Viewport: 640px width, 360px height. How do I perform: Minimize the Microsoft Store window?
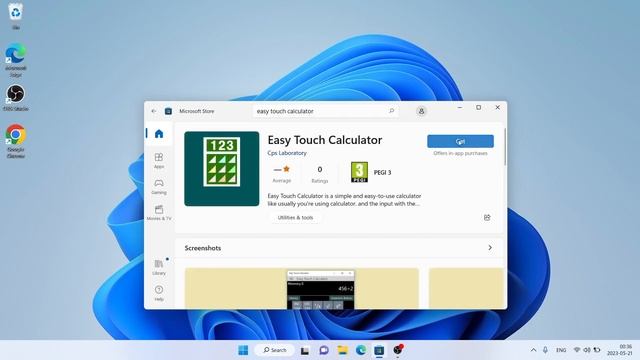460,107
